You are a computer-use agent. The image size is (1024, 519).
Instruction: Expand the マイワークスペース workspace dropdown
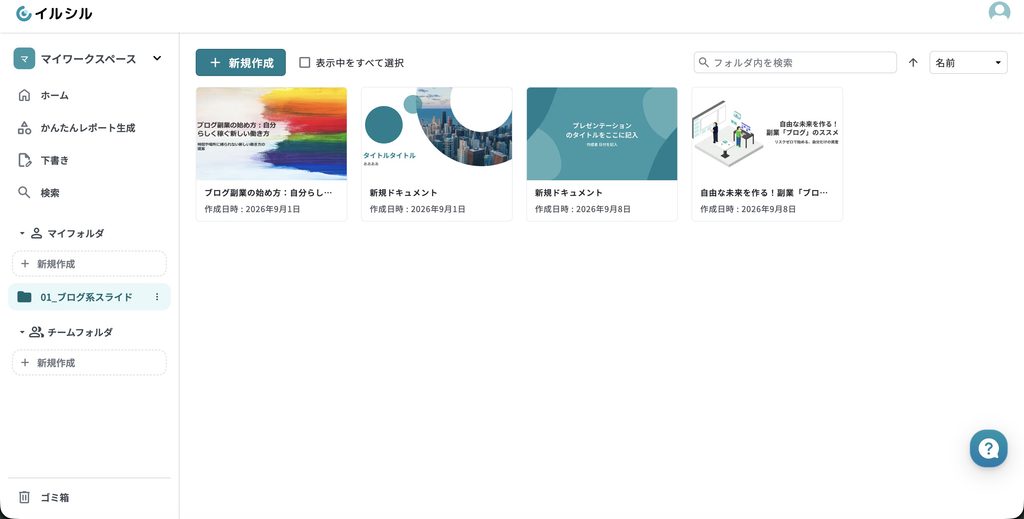click(157, 58)
